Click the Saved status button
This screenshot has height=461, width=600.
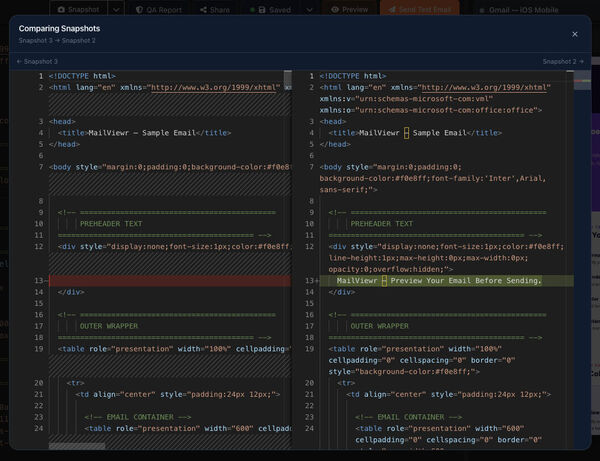pyautogui.click(x=270, y=10)
